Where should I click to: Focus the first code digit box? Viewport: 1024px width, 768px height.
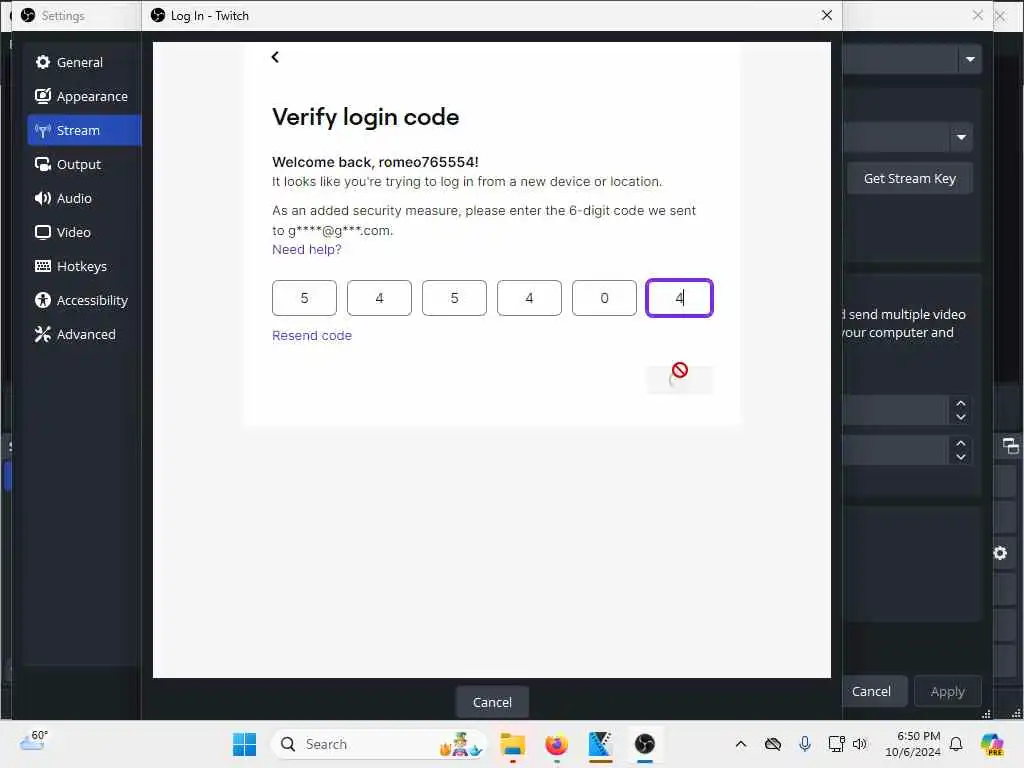(304, 298)
